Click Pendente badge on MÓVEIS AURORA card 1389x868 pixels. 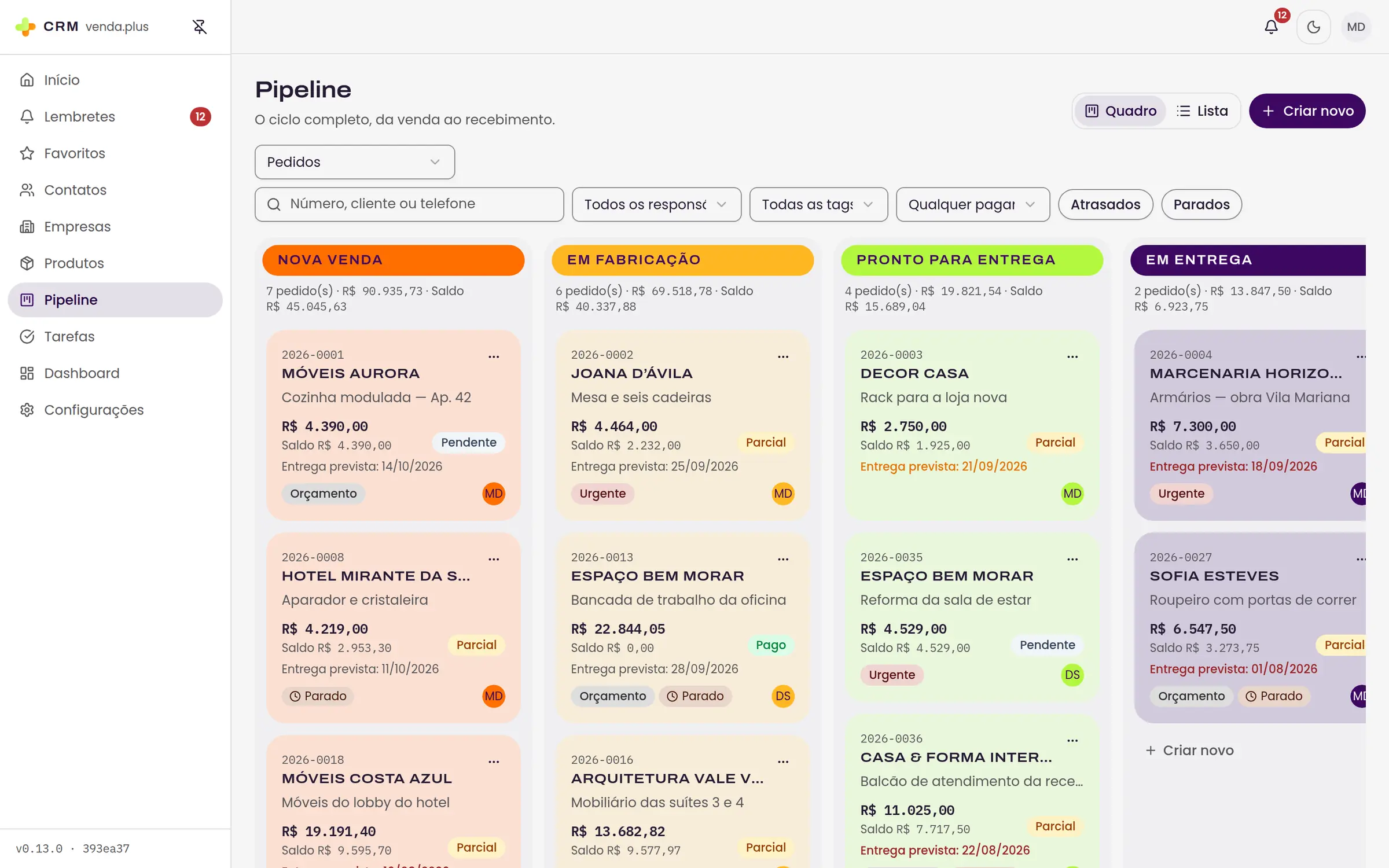[469, 442]
